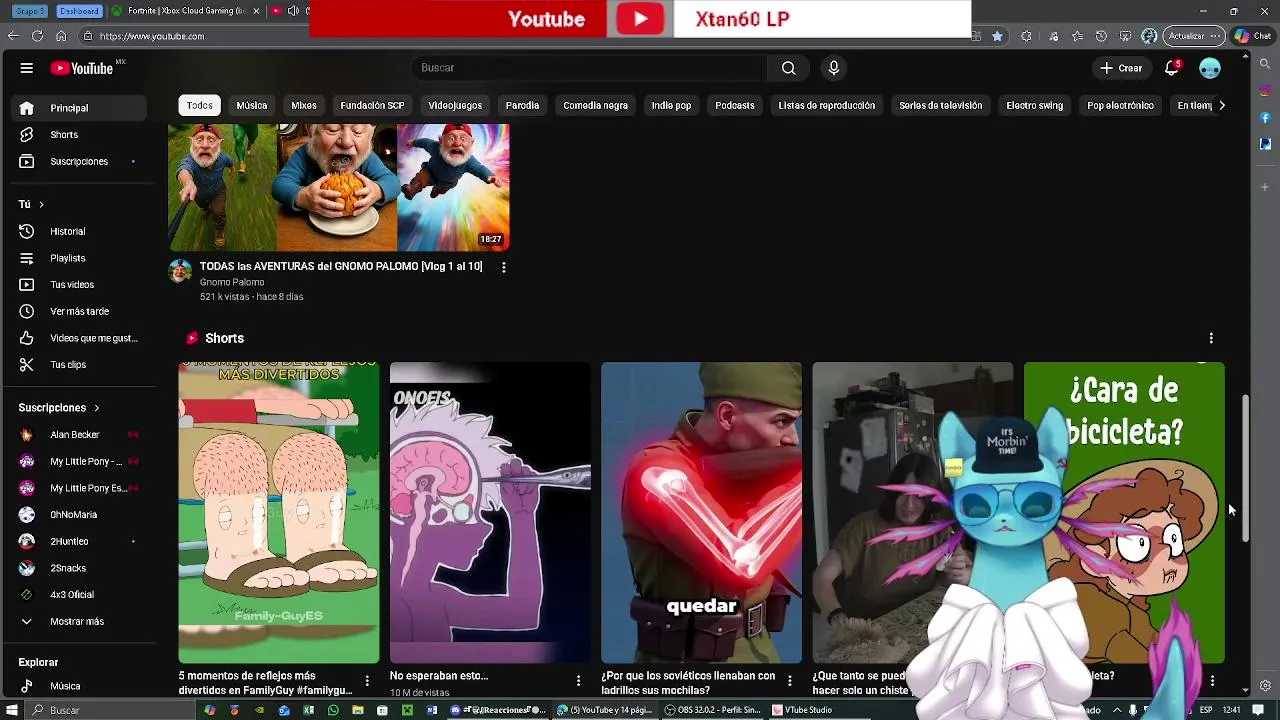Viewport: 1280px width, 720px height.
Task: Open options menu for Gnomo Palomo video
Action: tap(503, 267)
